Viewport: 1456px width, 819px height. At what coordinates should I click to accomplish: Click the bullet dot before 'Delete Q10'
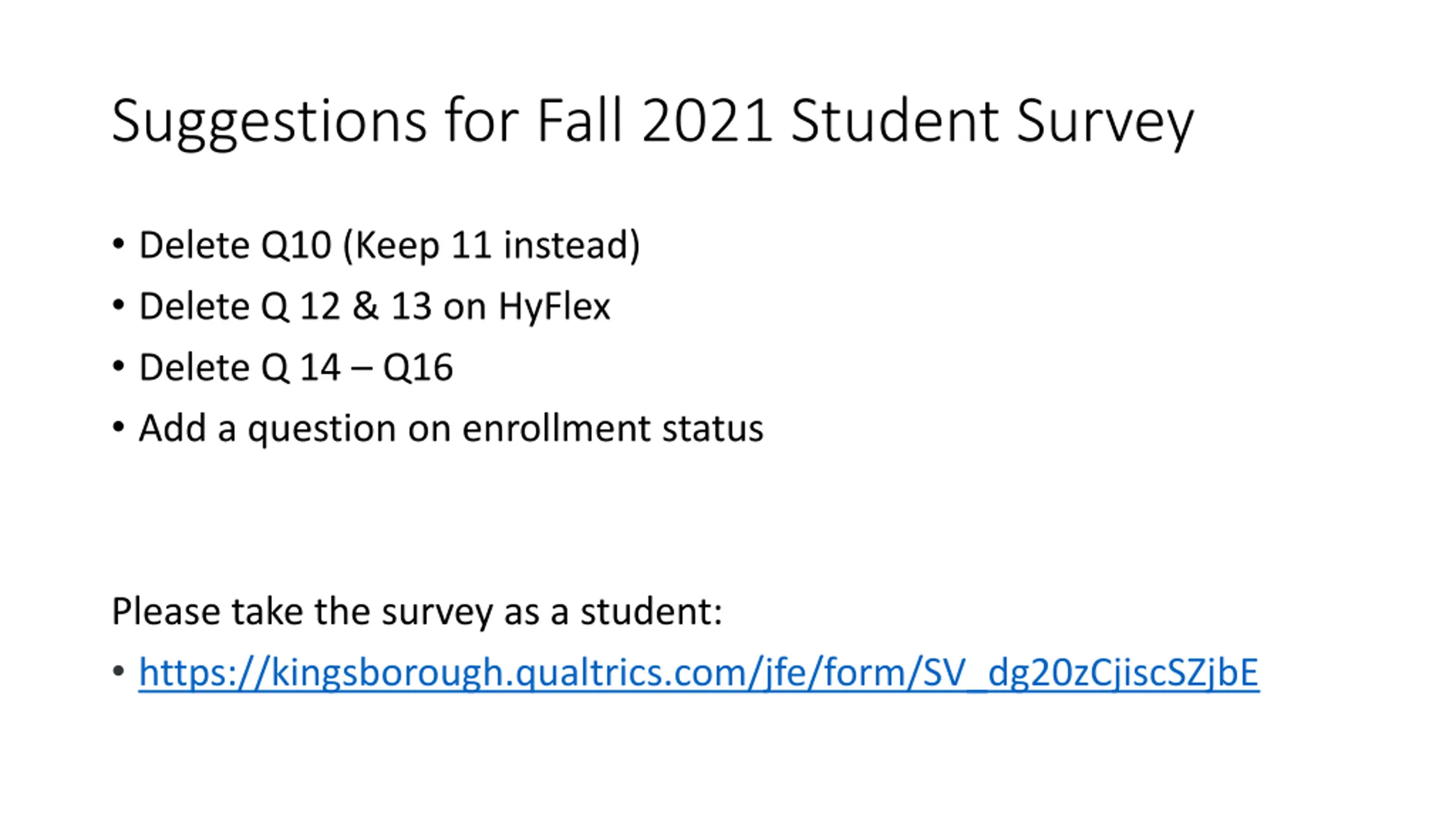point(118,244)
